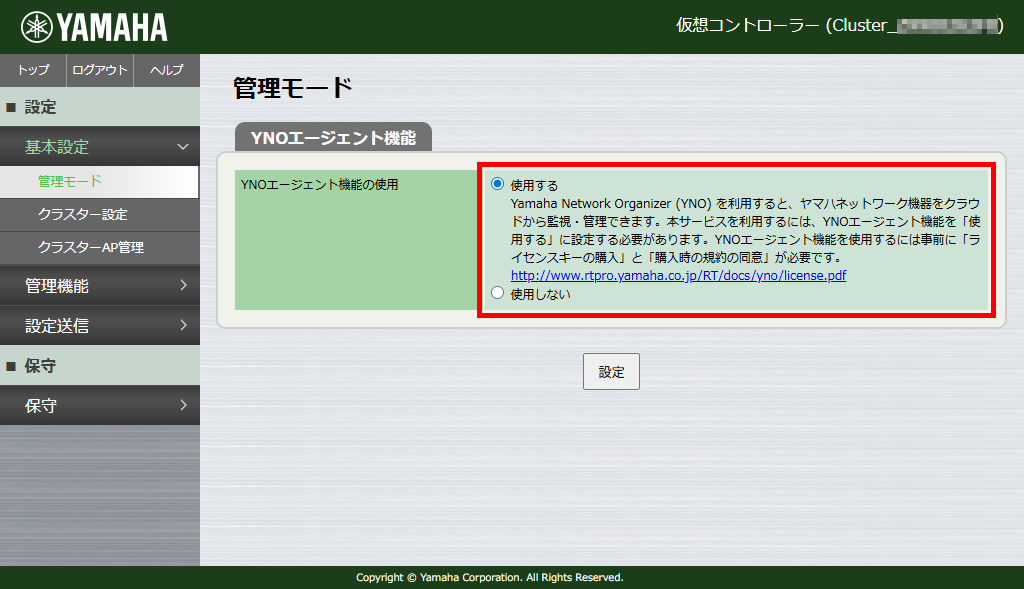Click the ■ 保守 section header
This screenshot has width=1024, height=589.
[100, 365]
